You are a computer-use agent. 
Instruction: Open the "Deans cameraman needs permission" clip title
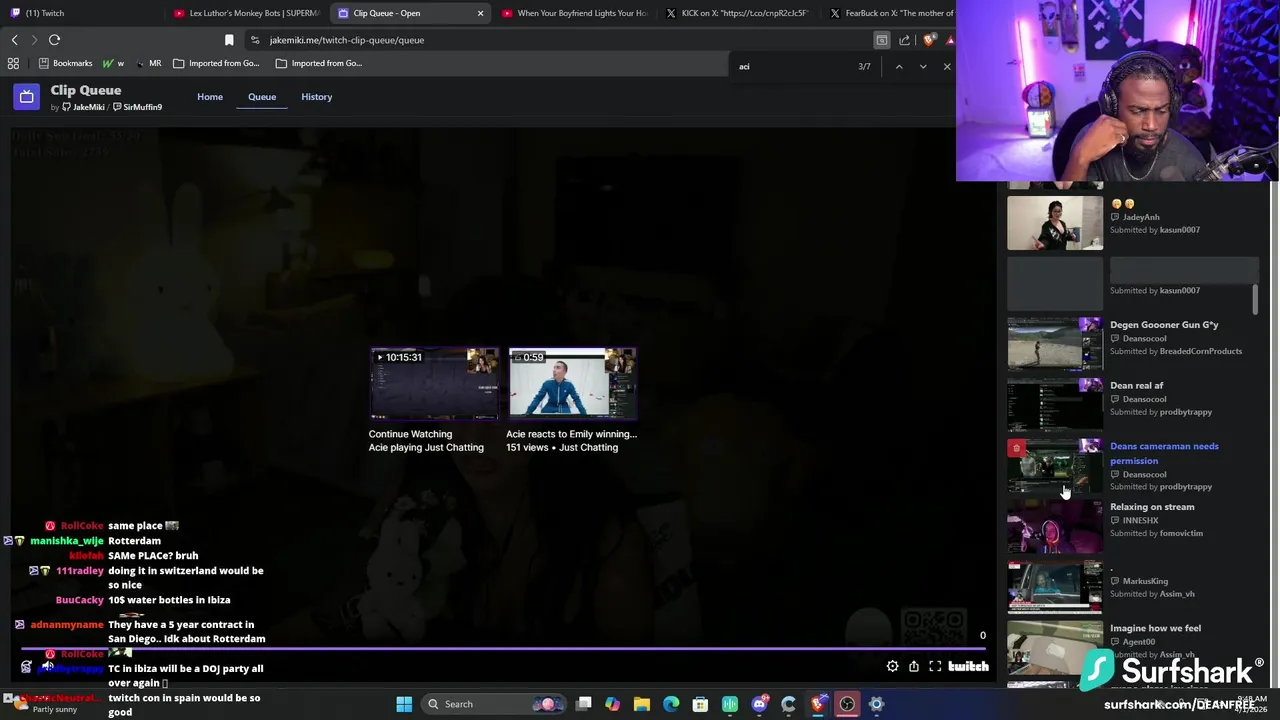click(x=1164, y=453)
